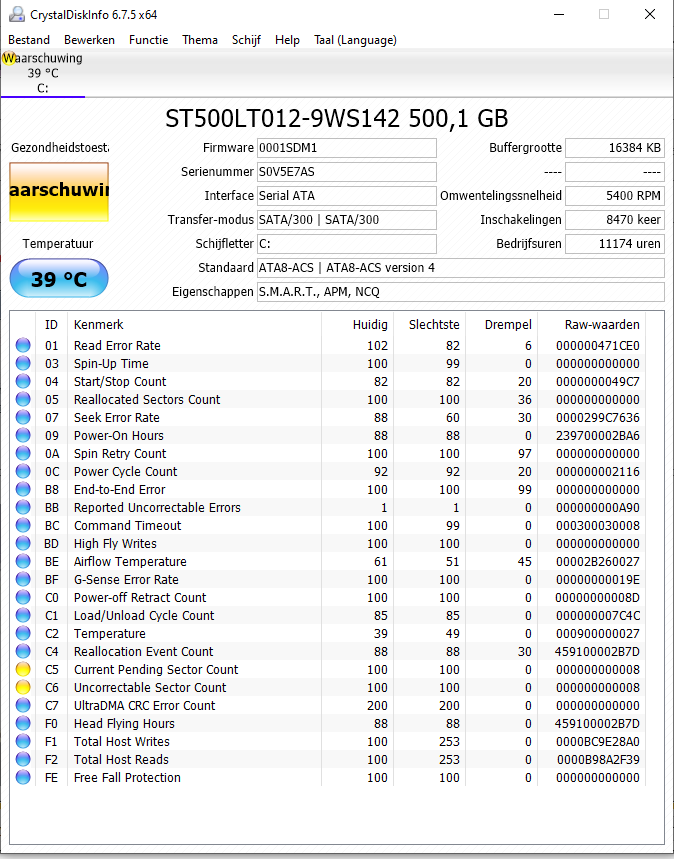Click the yellow Waarschuwing health status button
Screen dimensions: 674x859
59,192
